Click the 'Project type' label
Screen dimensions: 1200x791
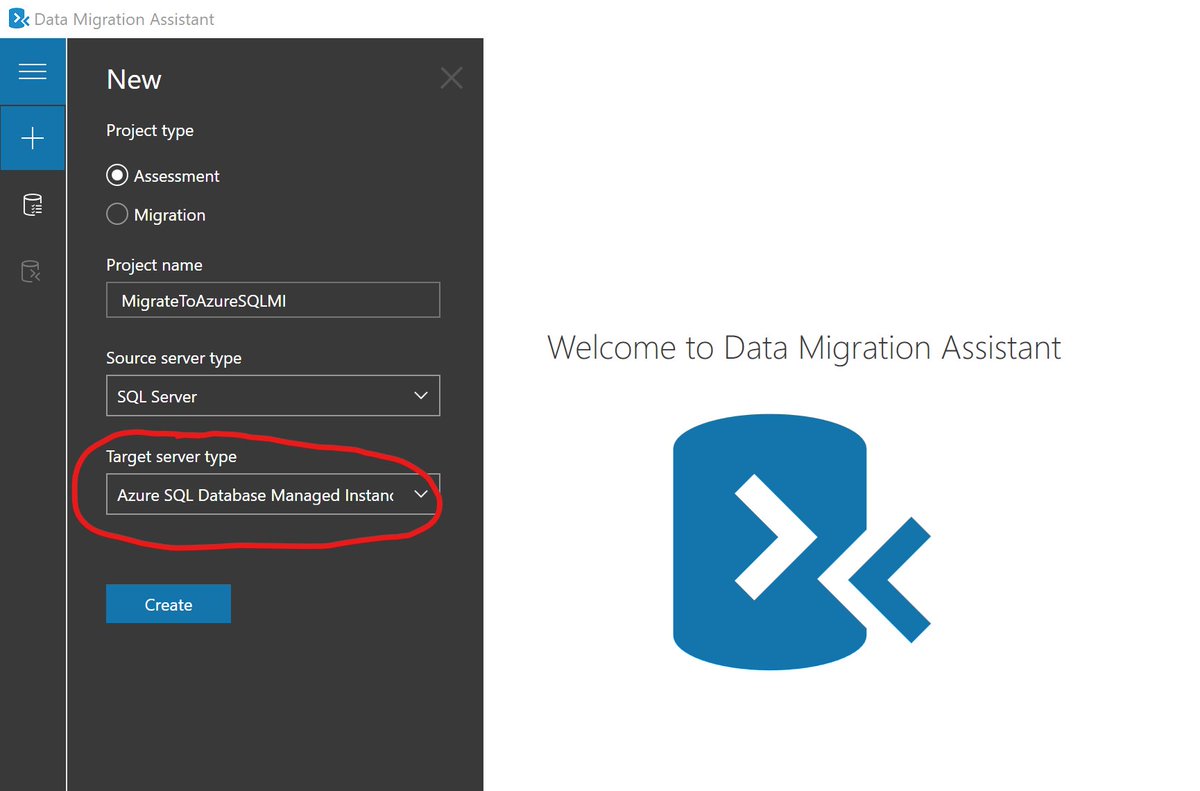pyautogui.click(x=150, y=131)
